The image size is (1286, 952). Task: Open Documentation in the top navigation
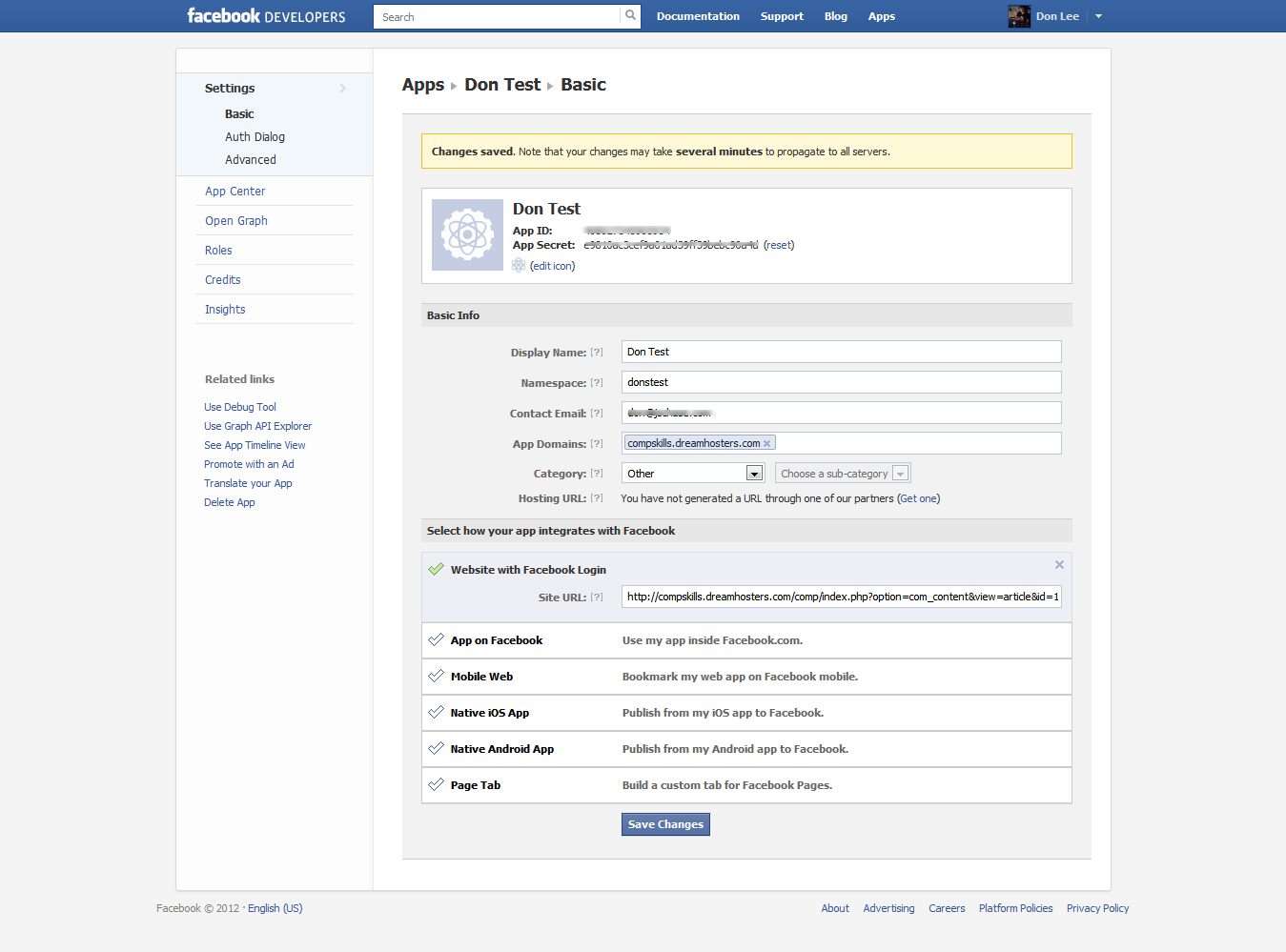coord(698,16)
